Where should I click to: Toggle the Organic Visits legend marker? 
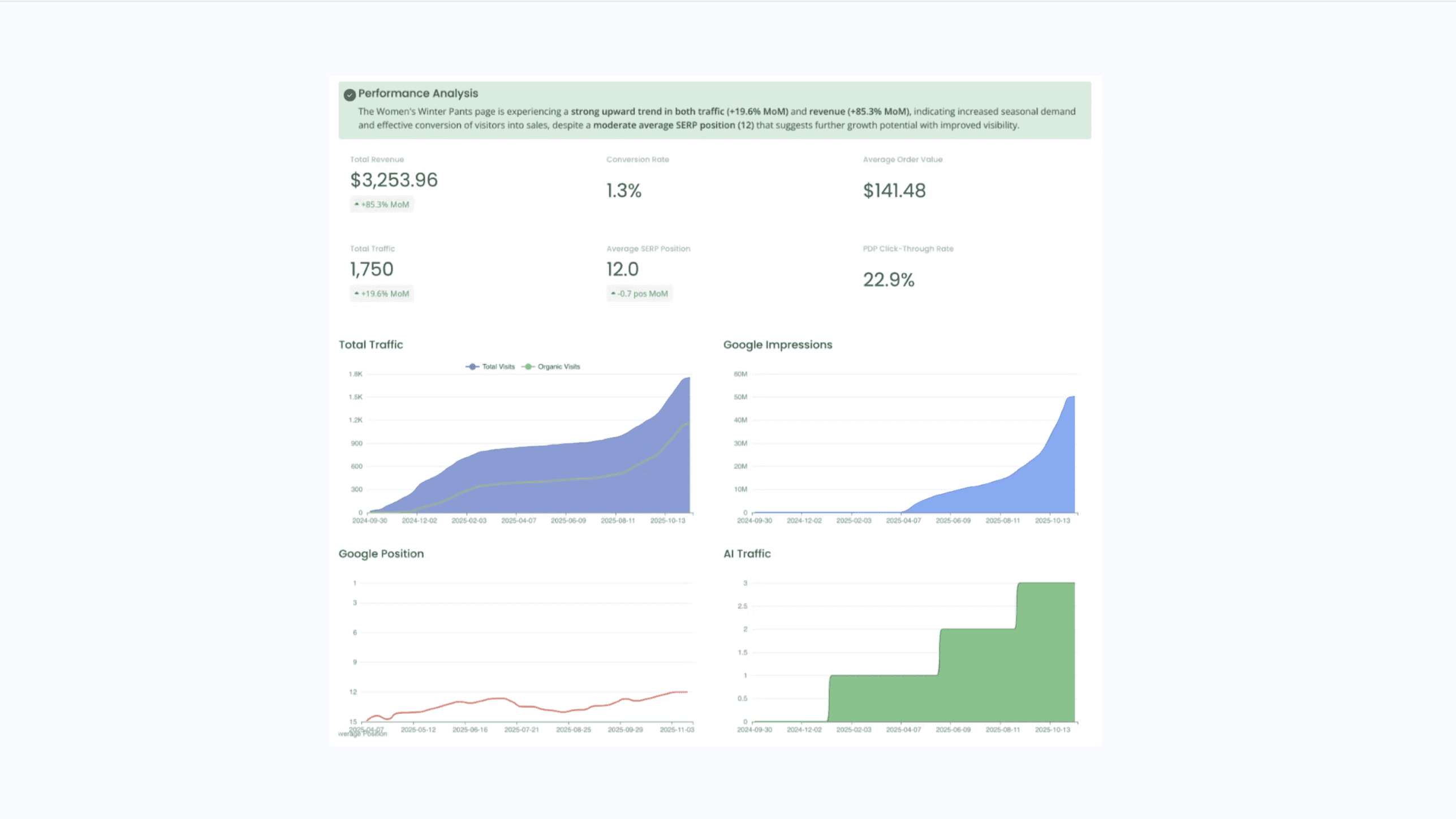528,367
